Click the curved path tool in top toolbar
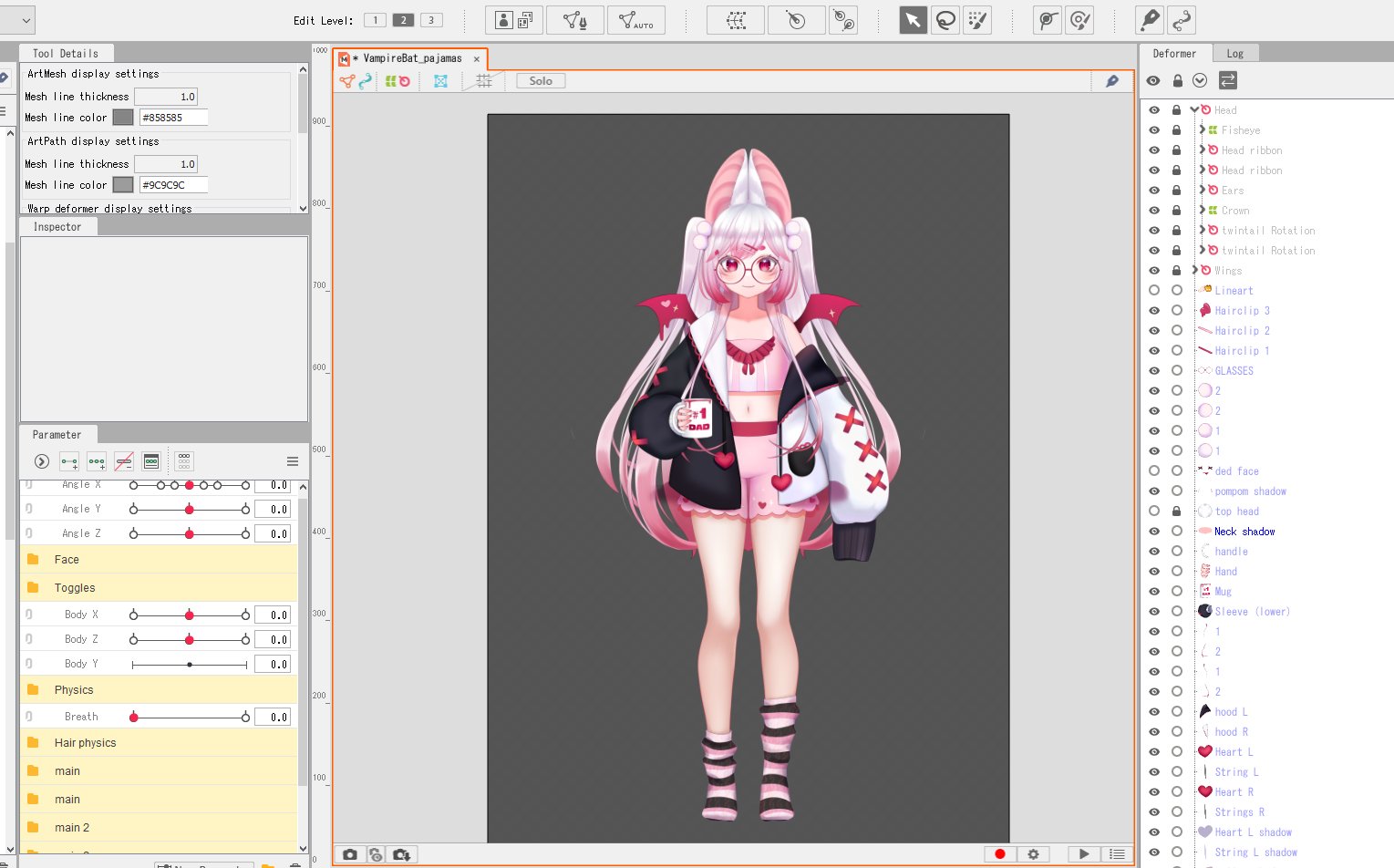The height and width of the screenshot is (868, 1394). (1182, 20)
